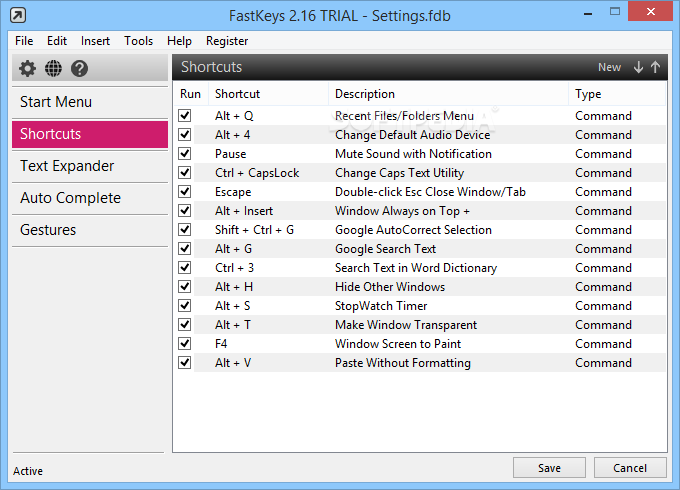Click New to add a shortcut
Image resolution: width=680 pixels, height=490 pixels.
point(609,67)
